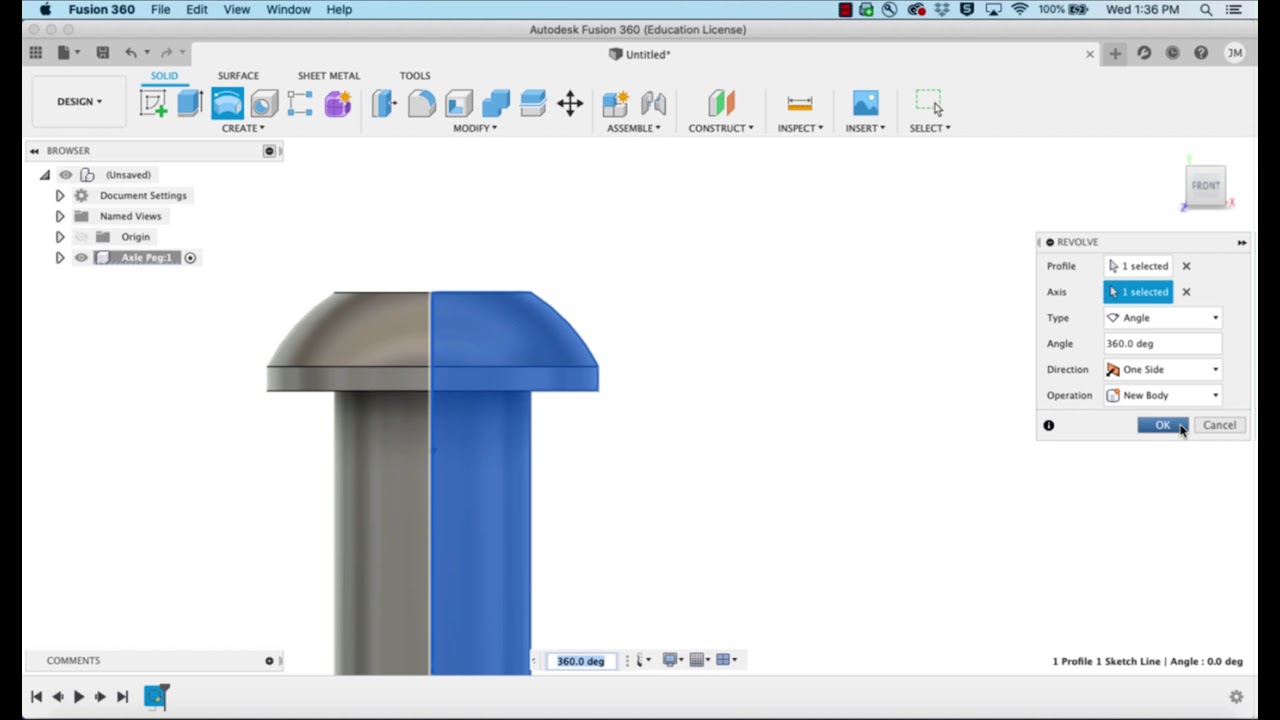
Task: Open the Job Status clock icon
Action: (x=1172, y=54)
